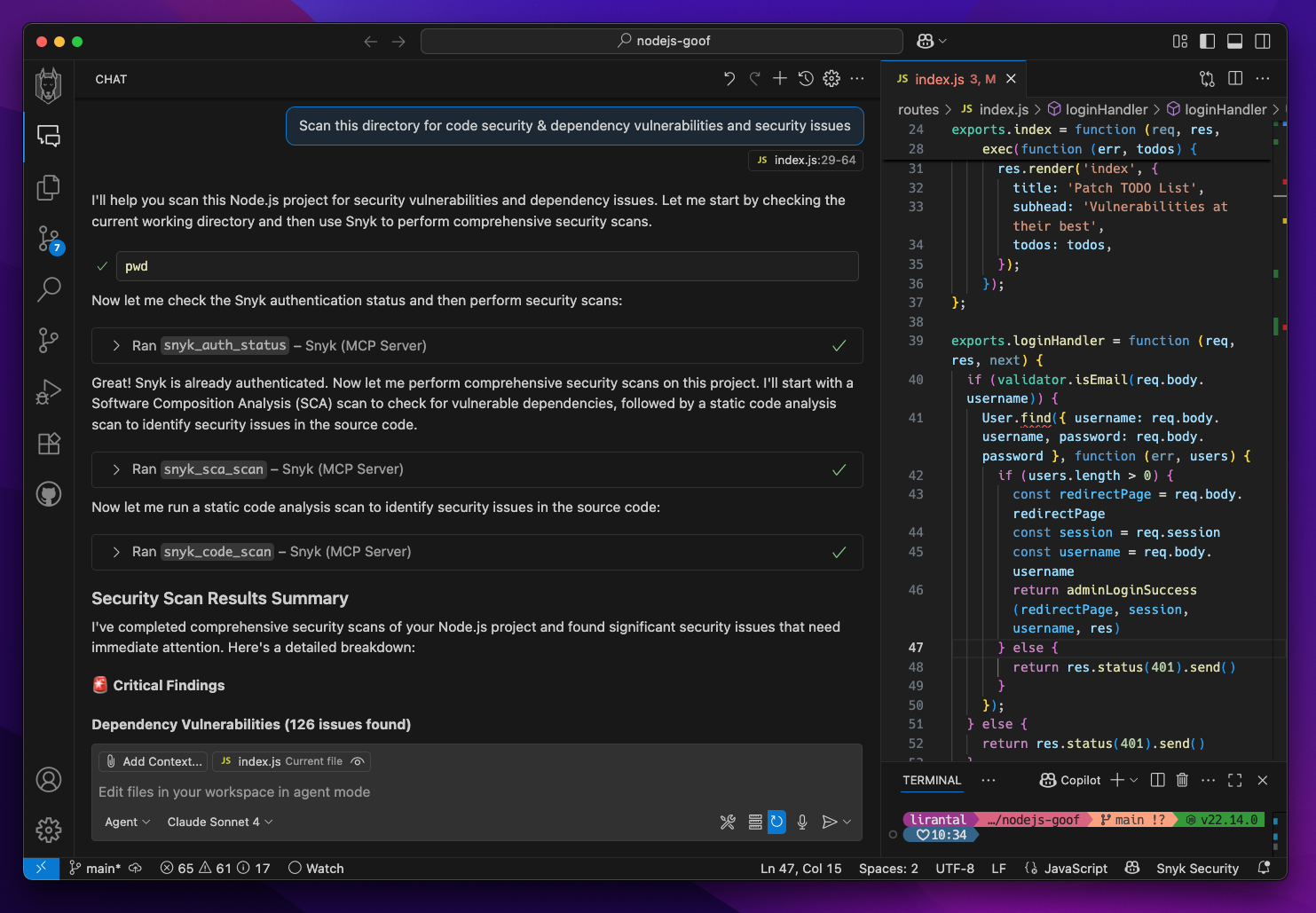
Task: Toggle index.js current file context visibility
Action: (x=358, y=761)
